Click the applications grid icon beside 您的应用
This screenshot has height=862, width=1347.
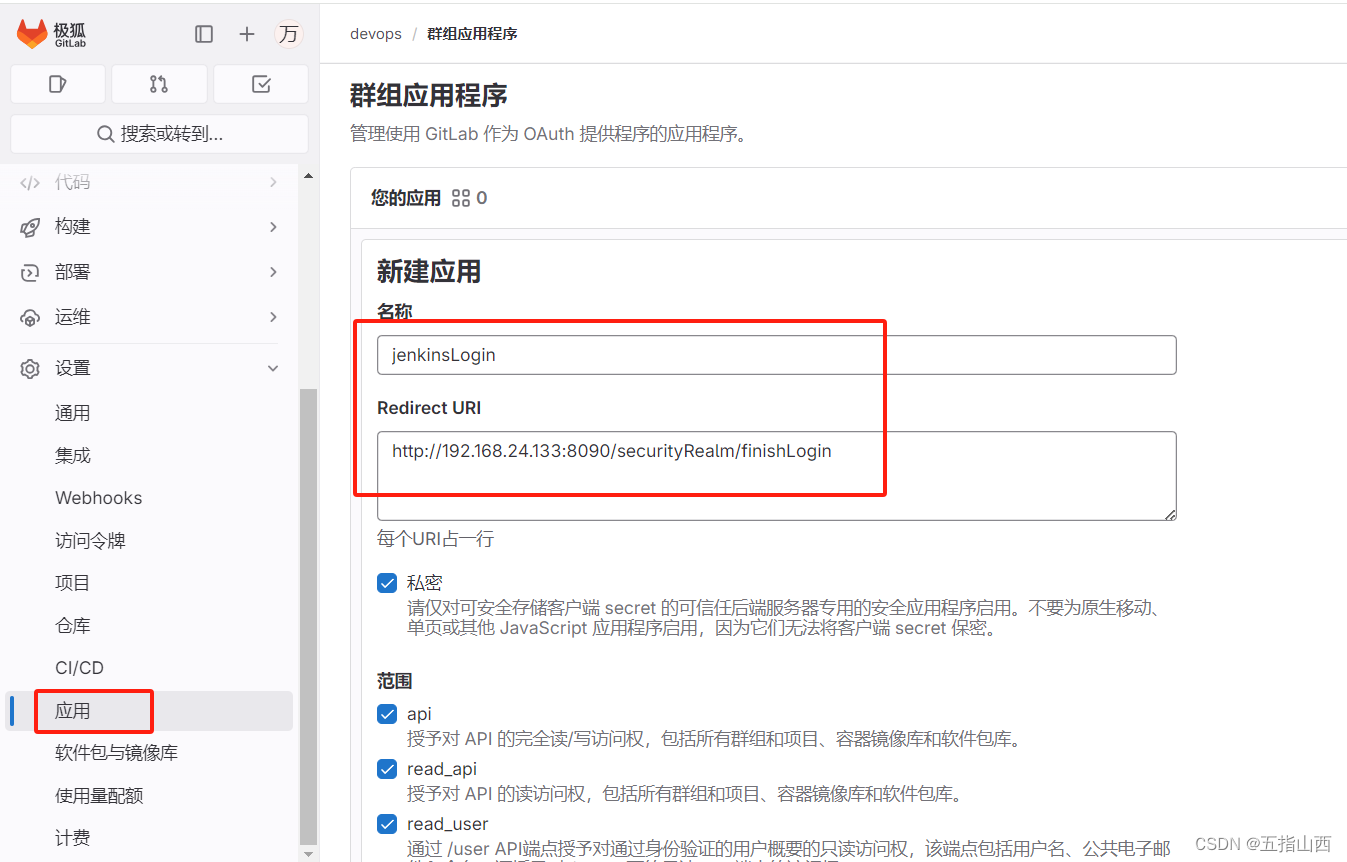(x=461, y=198)
